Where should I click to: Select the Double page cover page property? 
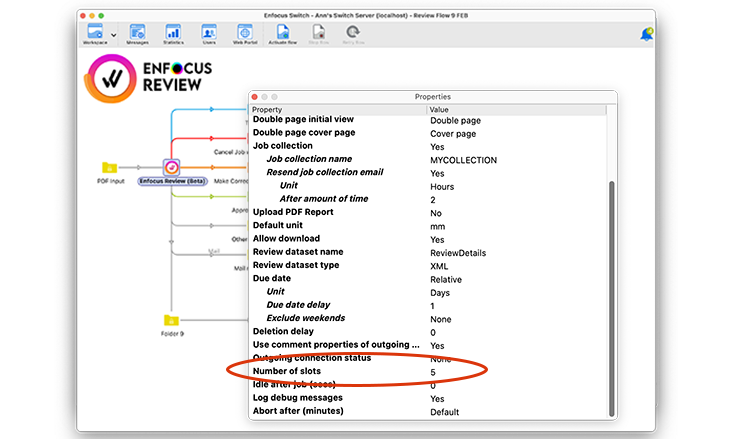[304, 133]
